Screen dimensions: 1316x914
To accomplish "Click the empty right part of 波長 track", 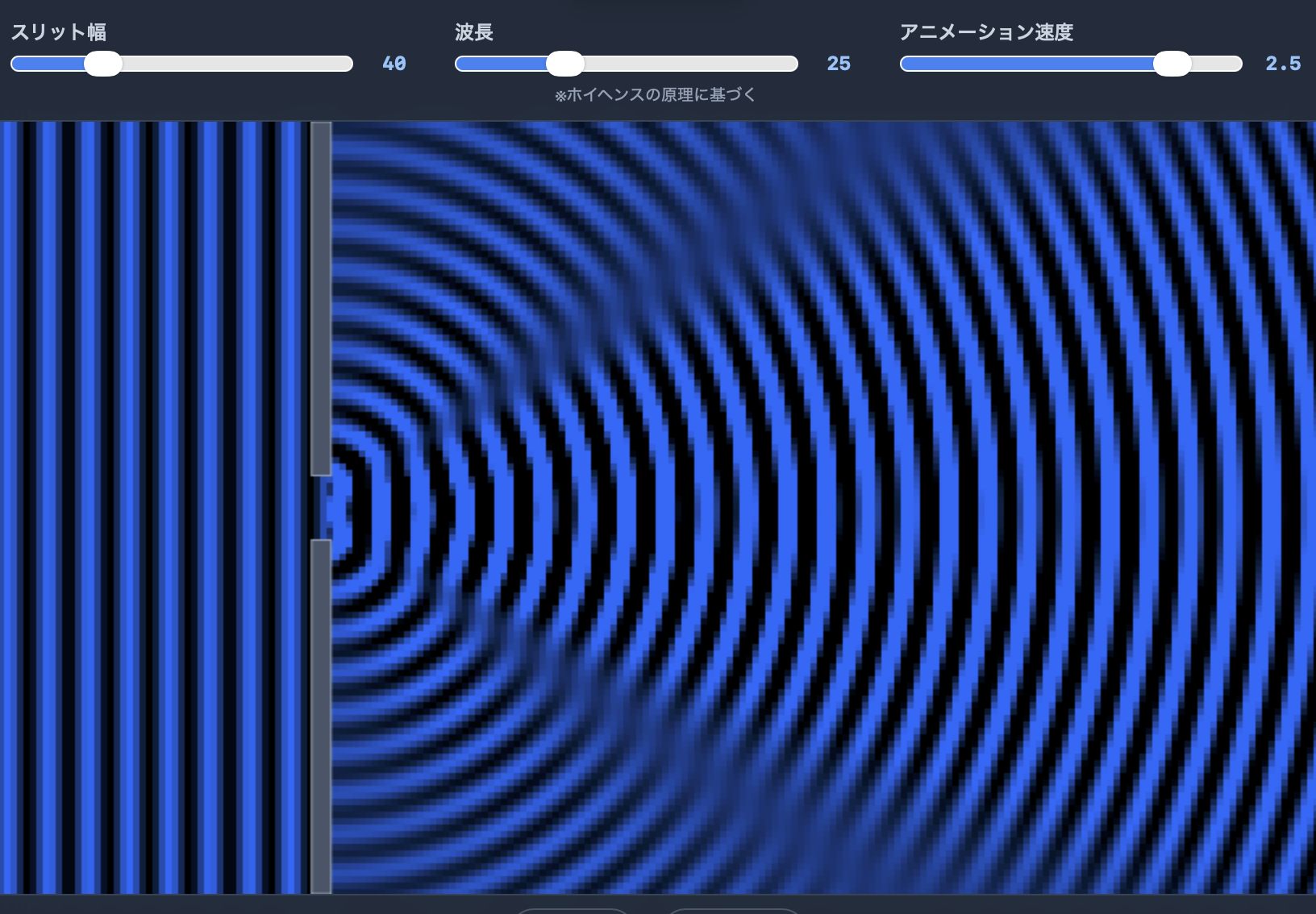I will [691, 64].
